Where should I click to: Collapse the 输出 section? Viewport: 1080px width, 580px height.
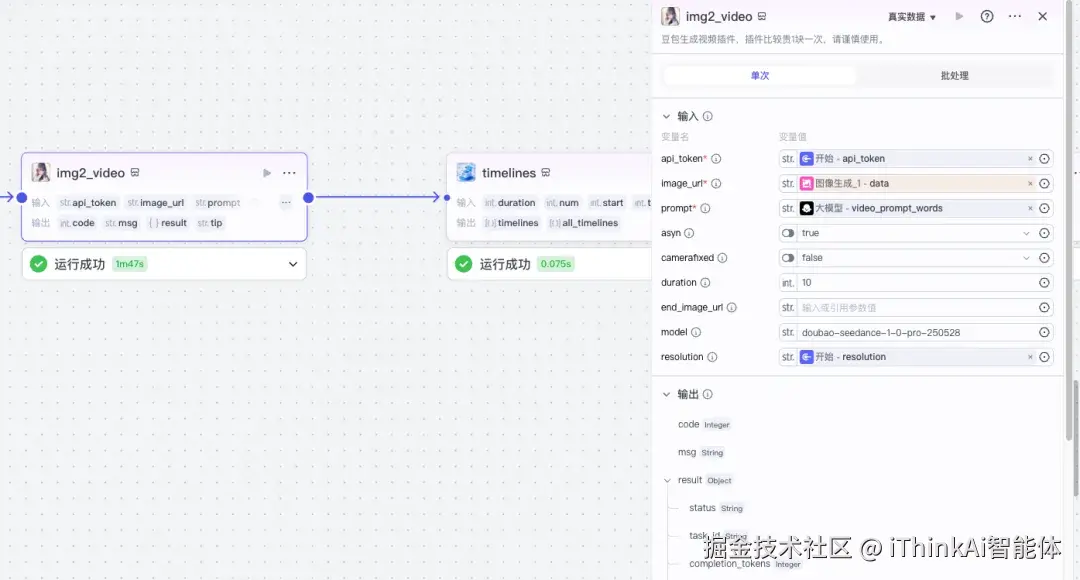pos(666,395)
